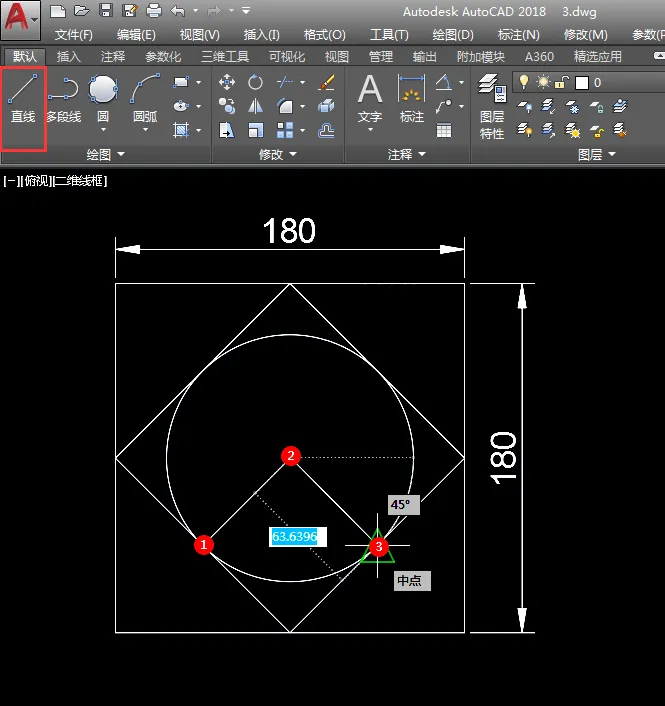
Task: Activate the Mirror tool icon
Action: [255, 106]
